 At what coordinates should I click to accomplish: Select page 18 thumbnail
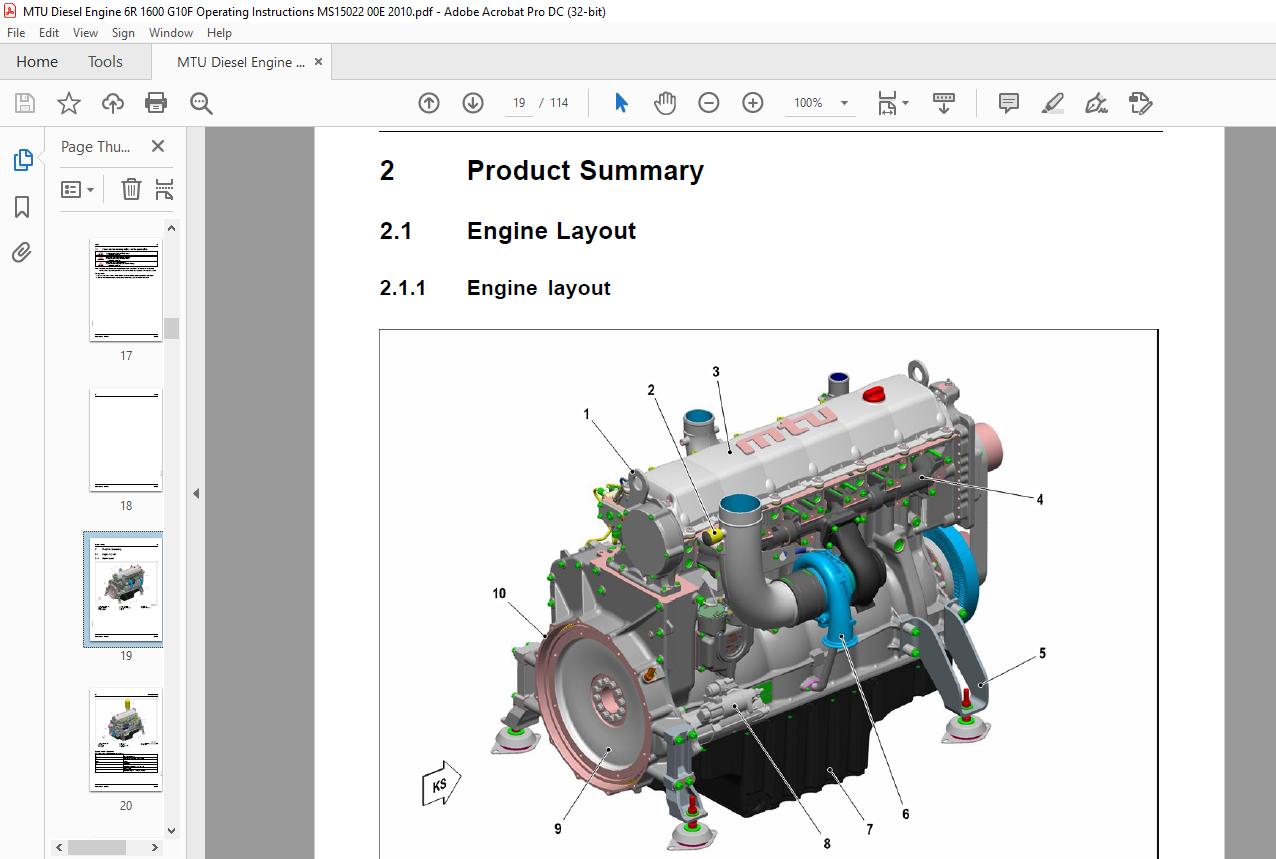coord(126,440)
